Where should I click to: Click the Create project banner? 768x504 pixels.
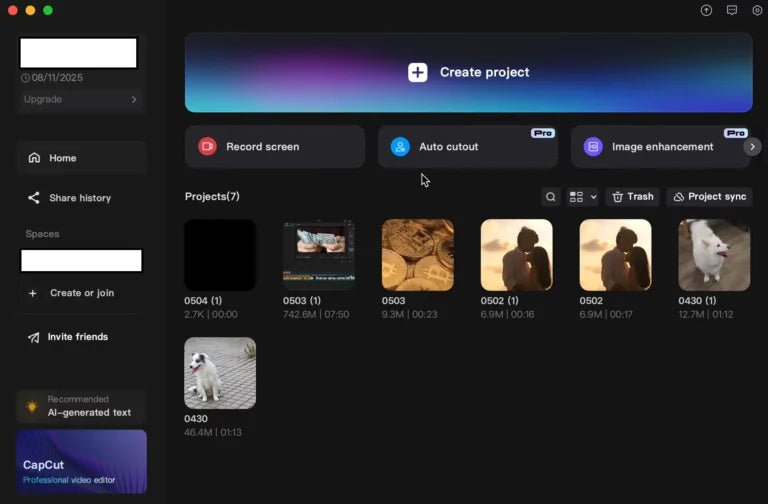click(x=468, y=72)
